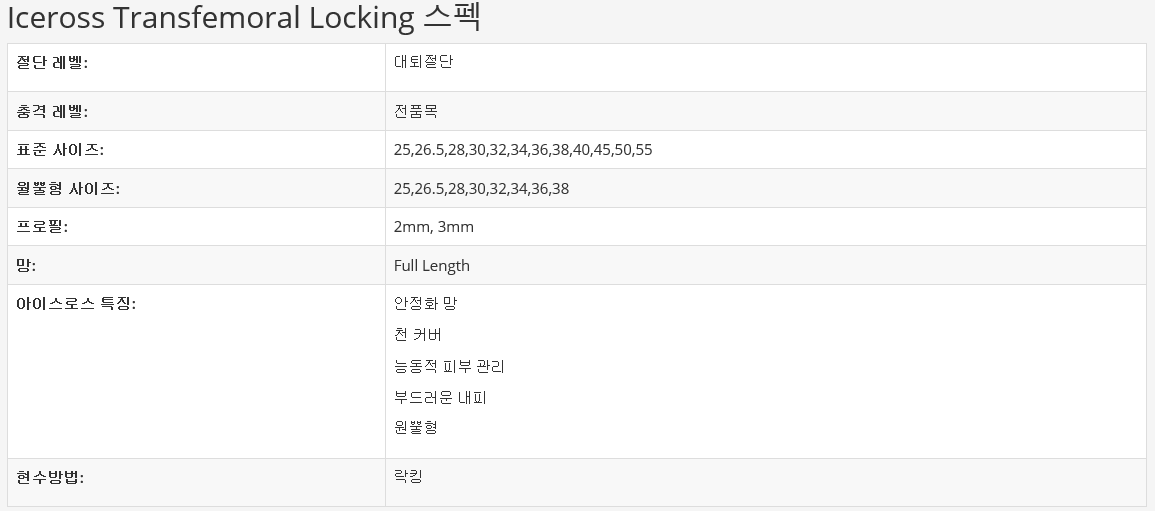
Task: Click the Iceross Transfemoral Locking 스펙 heading
Action: point(244,18)
